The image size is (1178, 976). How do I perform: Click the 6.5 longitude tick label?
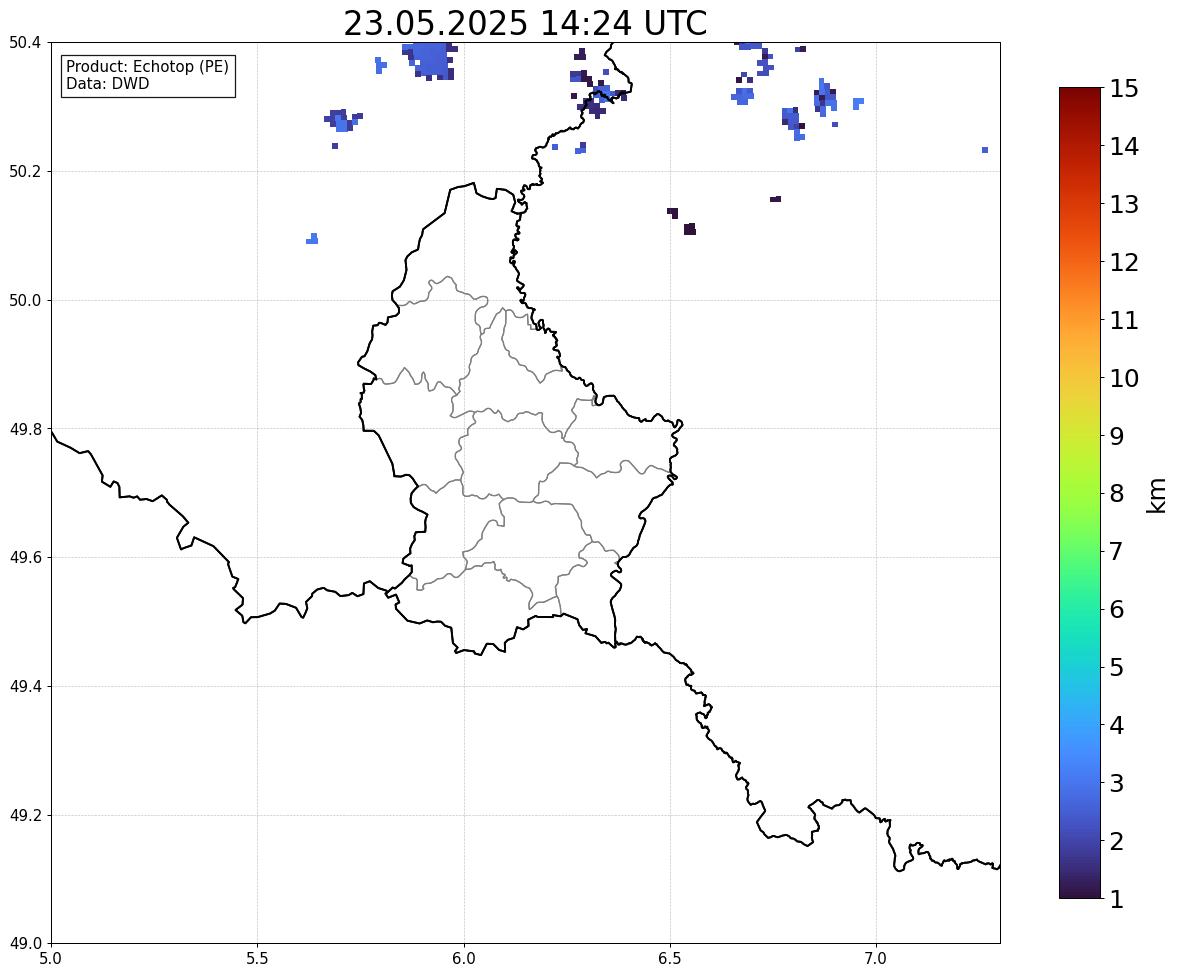coord(670,959)
